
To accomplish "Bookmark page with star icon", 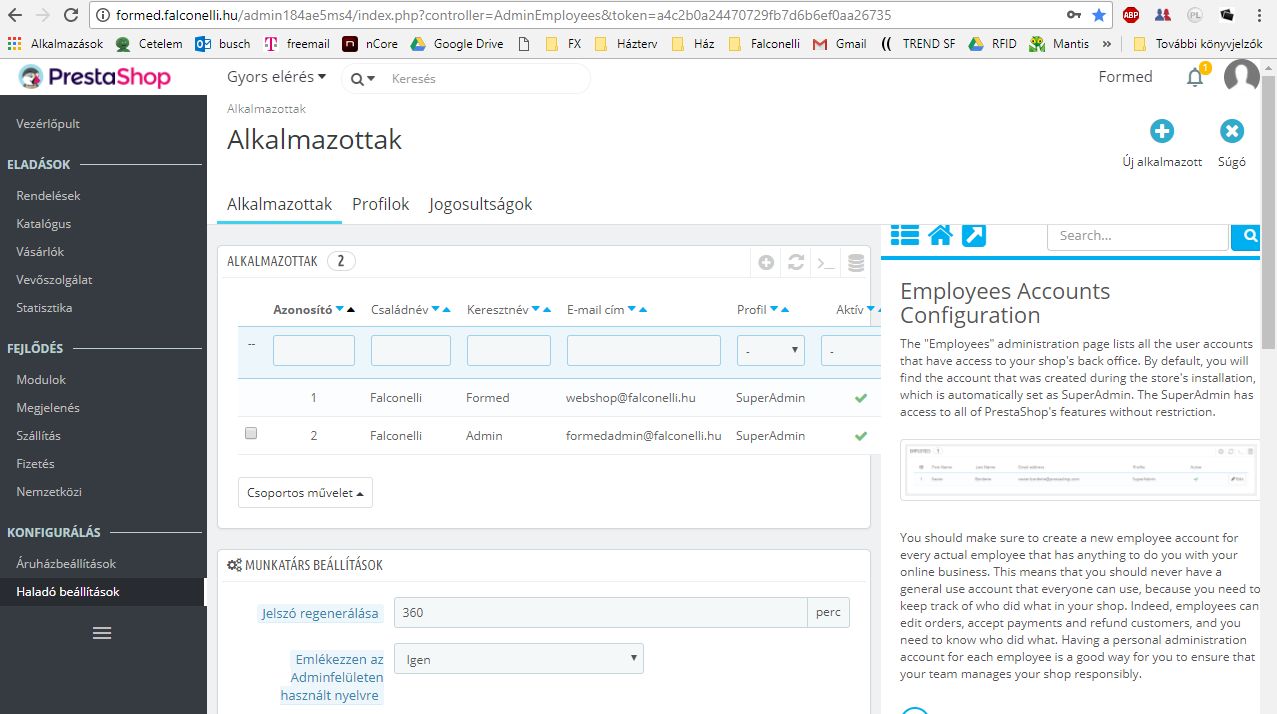I will pyautogui.click(x=1100, y=15).
